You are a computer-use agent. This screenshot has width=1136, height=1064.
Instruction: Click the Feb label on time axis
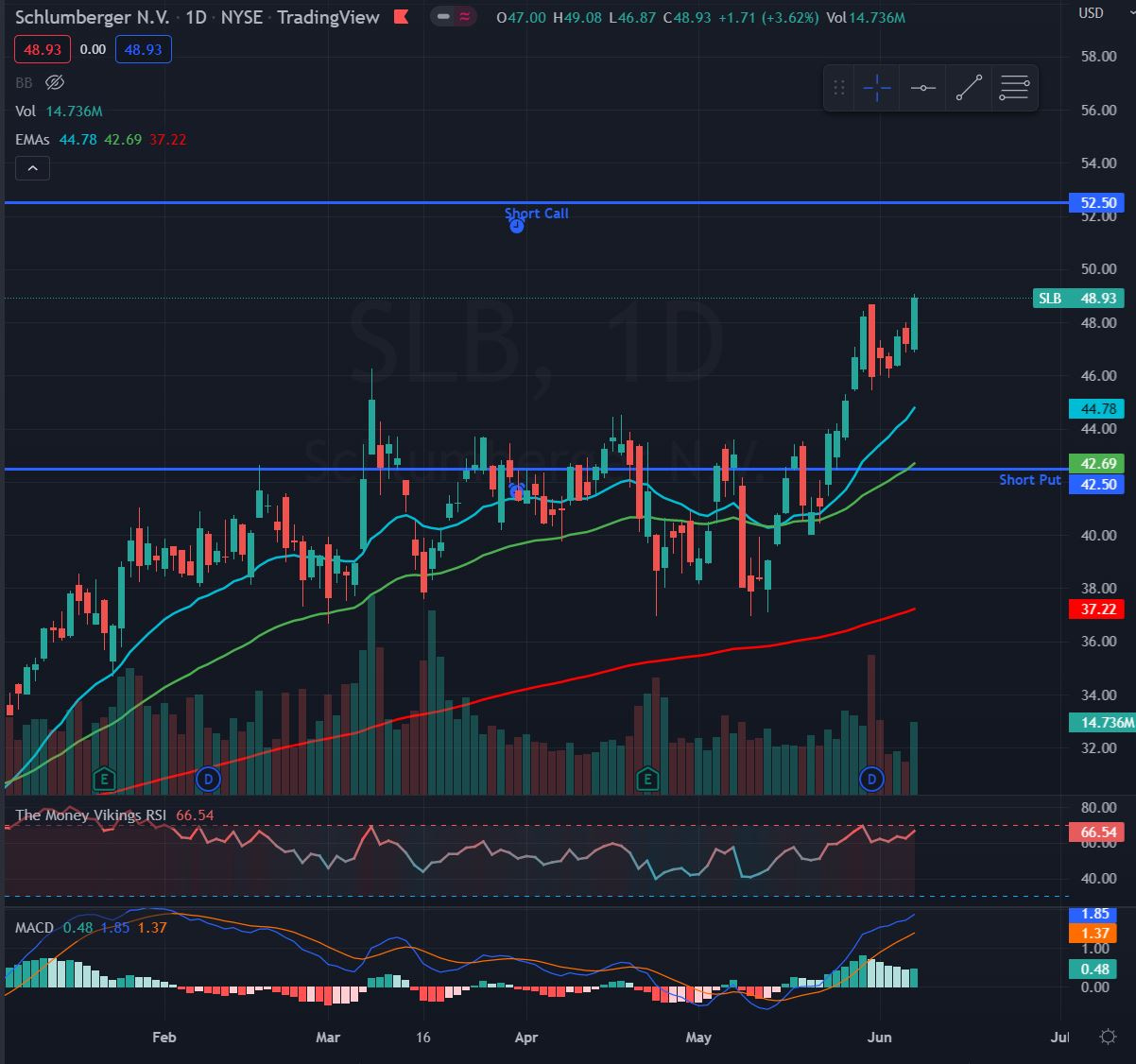click(164, 1037)
